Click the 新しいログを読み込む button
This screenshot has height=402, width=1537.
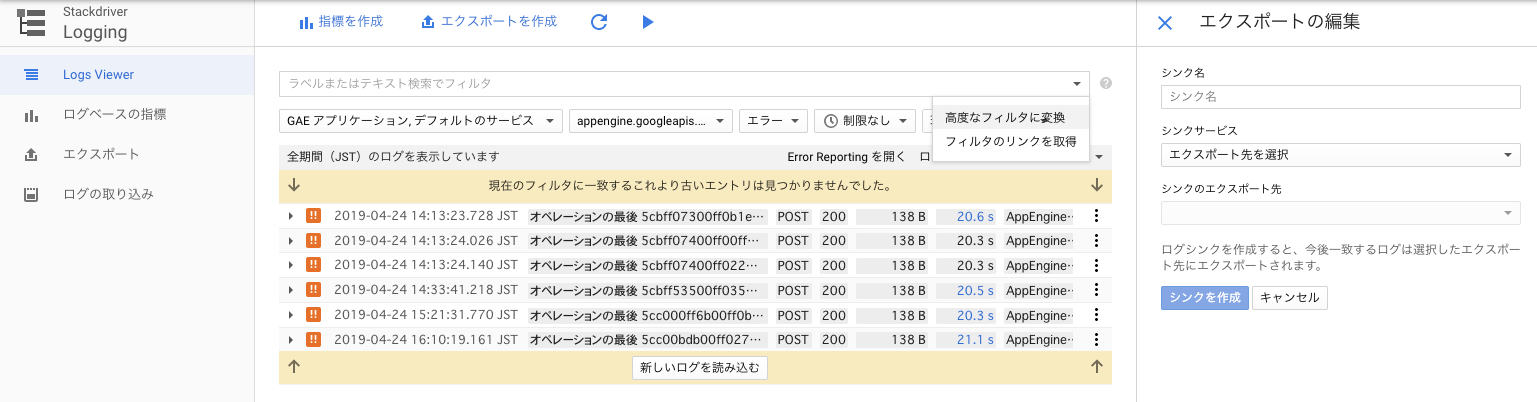click(x=700, y=367)
